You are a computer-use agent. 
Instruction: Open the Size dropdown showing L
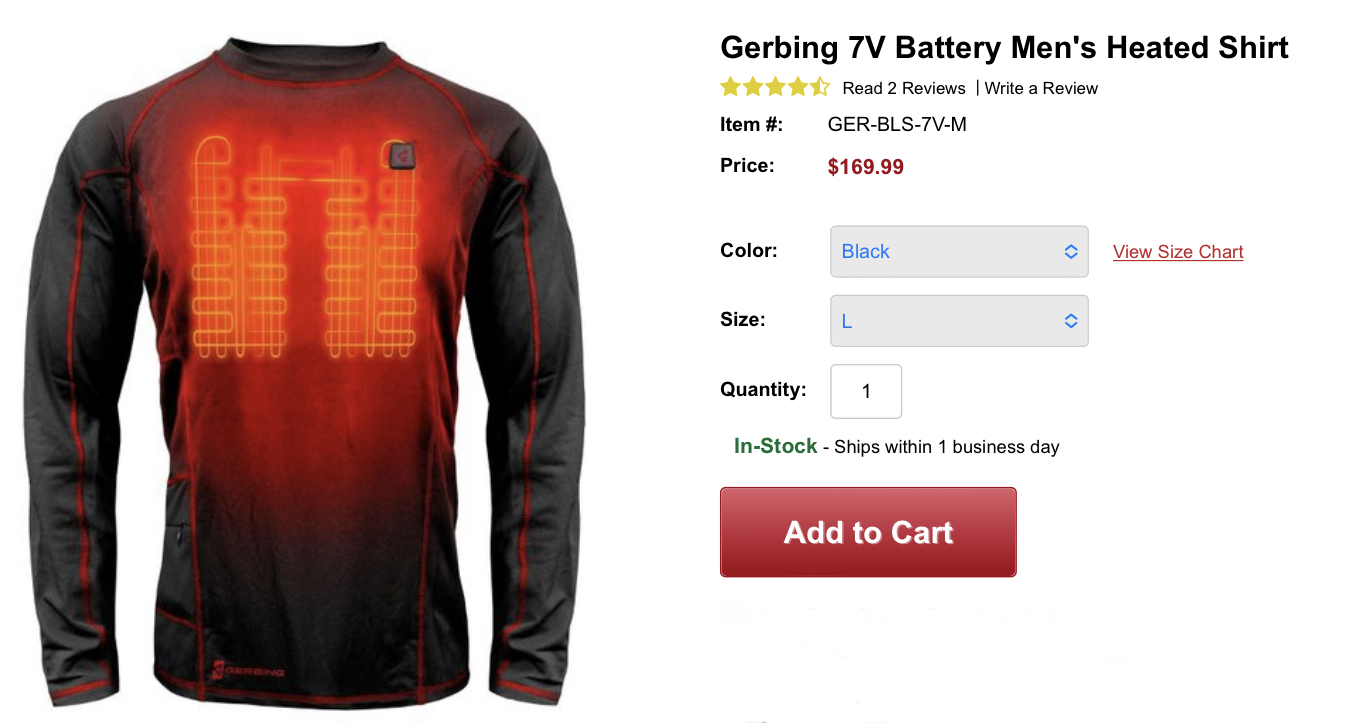point(959,320)
